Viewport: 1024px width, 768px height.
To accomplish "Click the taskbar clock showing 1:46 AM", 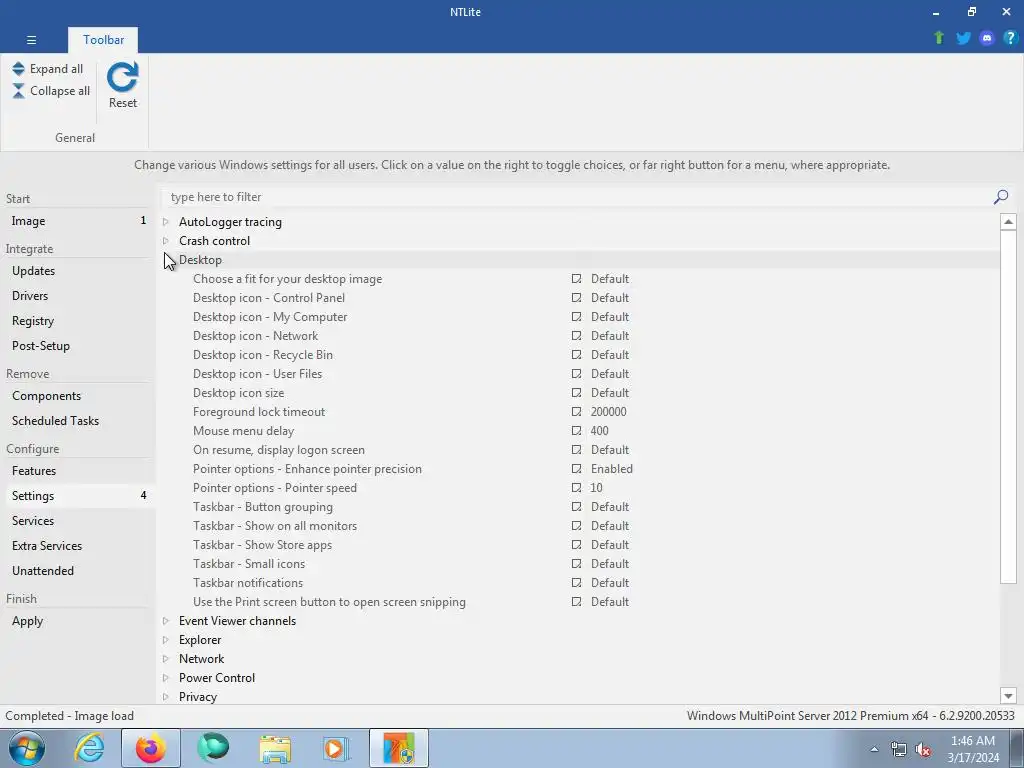I will coord(972,749).
